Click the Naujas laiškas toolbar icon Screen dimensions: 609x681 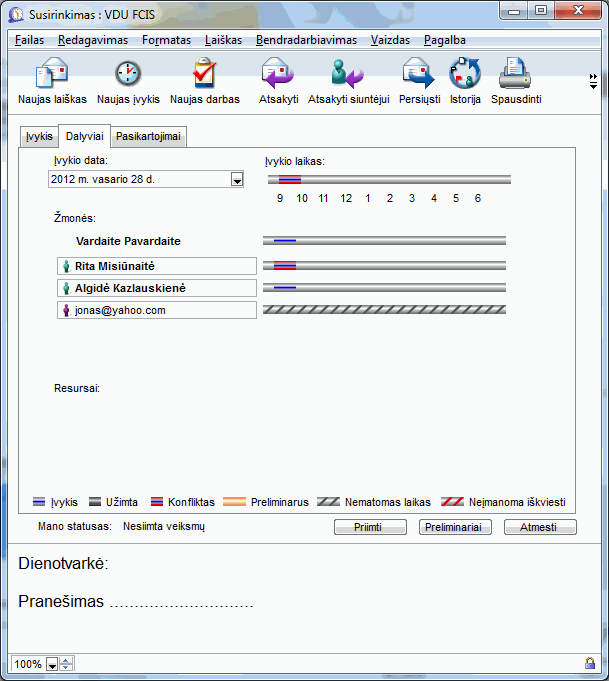tap(51, 75)
